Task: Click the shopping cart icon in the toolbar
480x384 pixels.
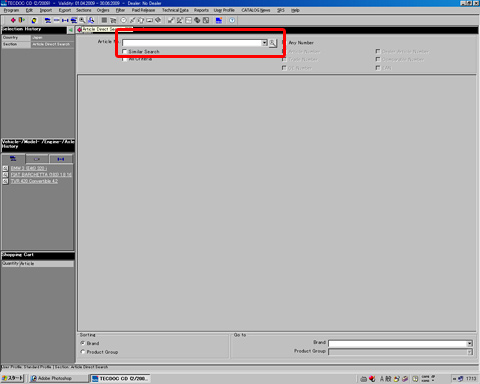Action: pos(113,20)
